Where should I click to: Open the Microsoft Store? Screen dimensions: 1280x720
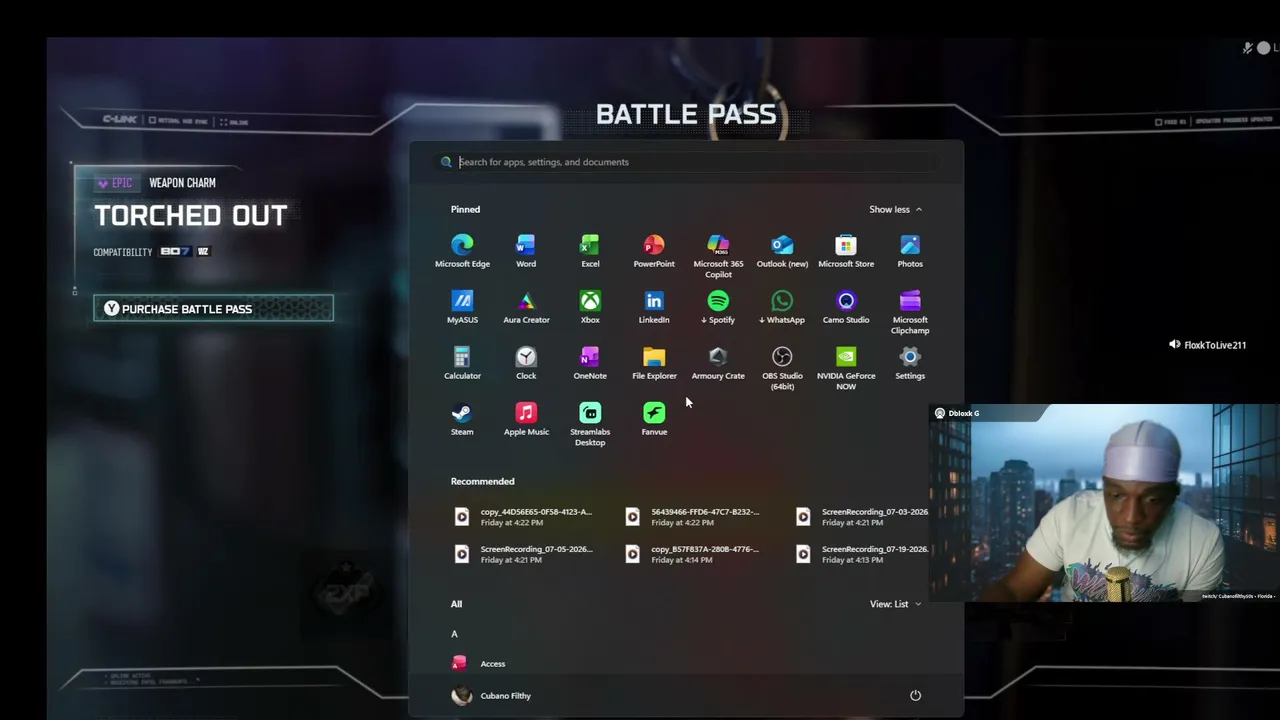click(846, 251)
